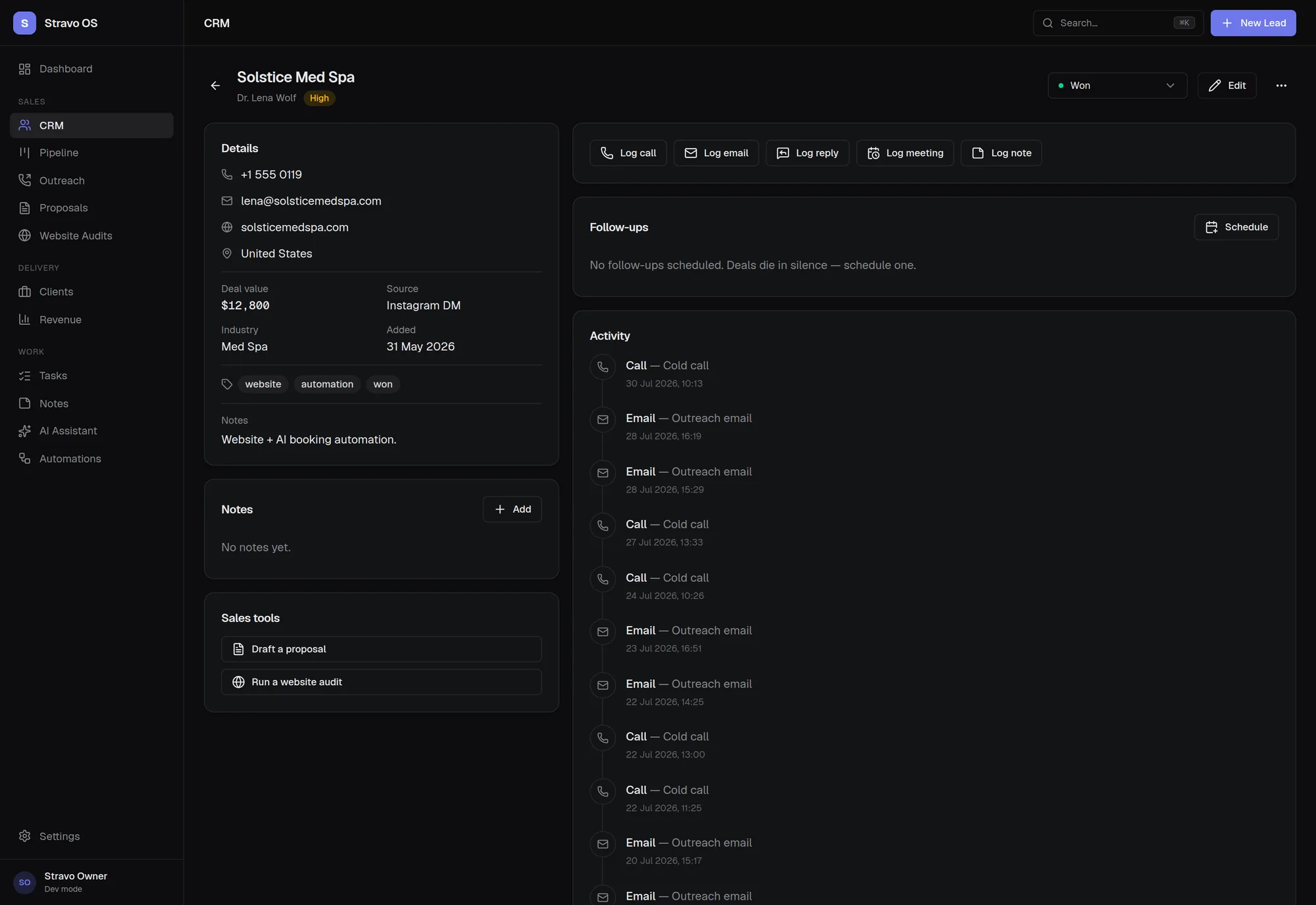
Task: Click the 31 May 2026 added date
Action: pyautogui.click(x=420, y=347)
